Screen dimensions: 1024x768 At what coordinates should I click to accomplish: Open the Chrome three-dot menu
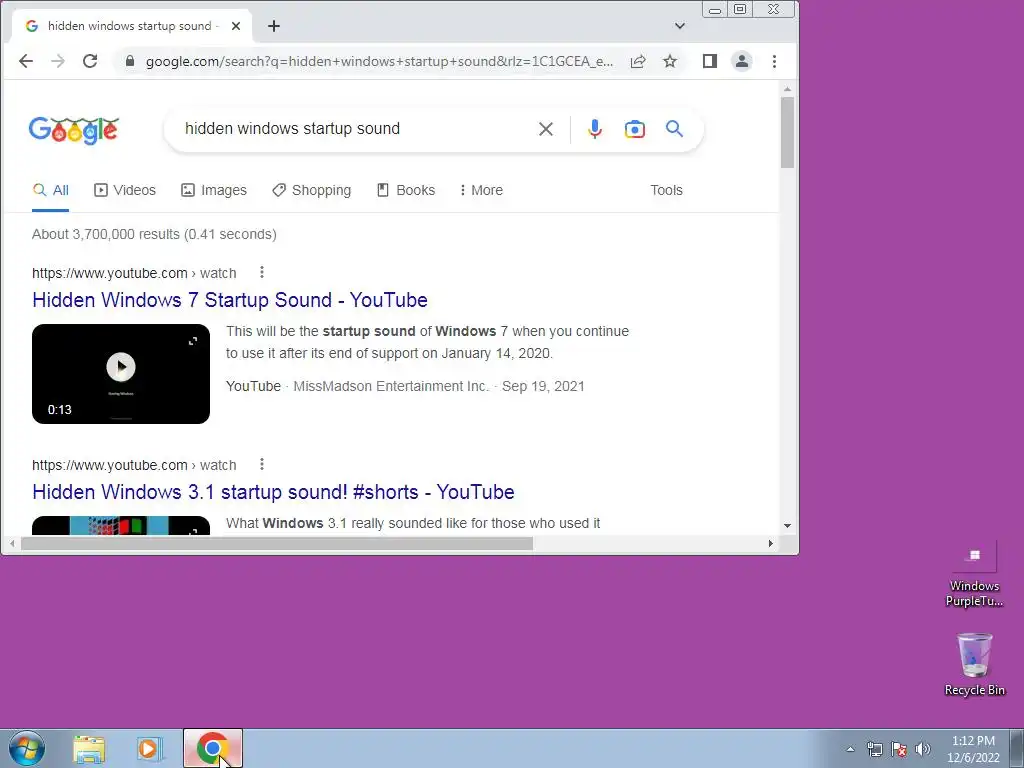775,61
